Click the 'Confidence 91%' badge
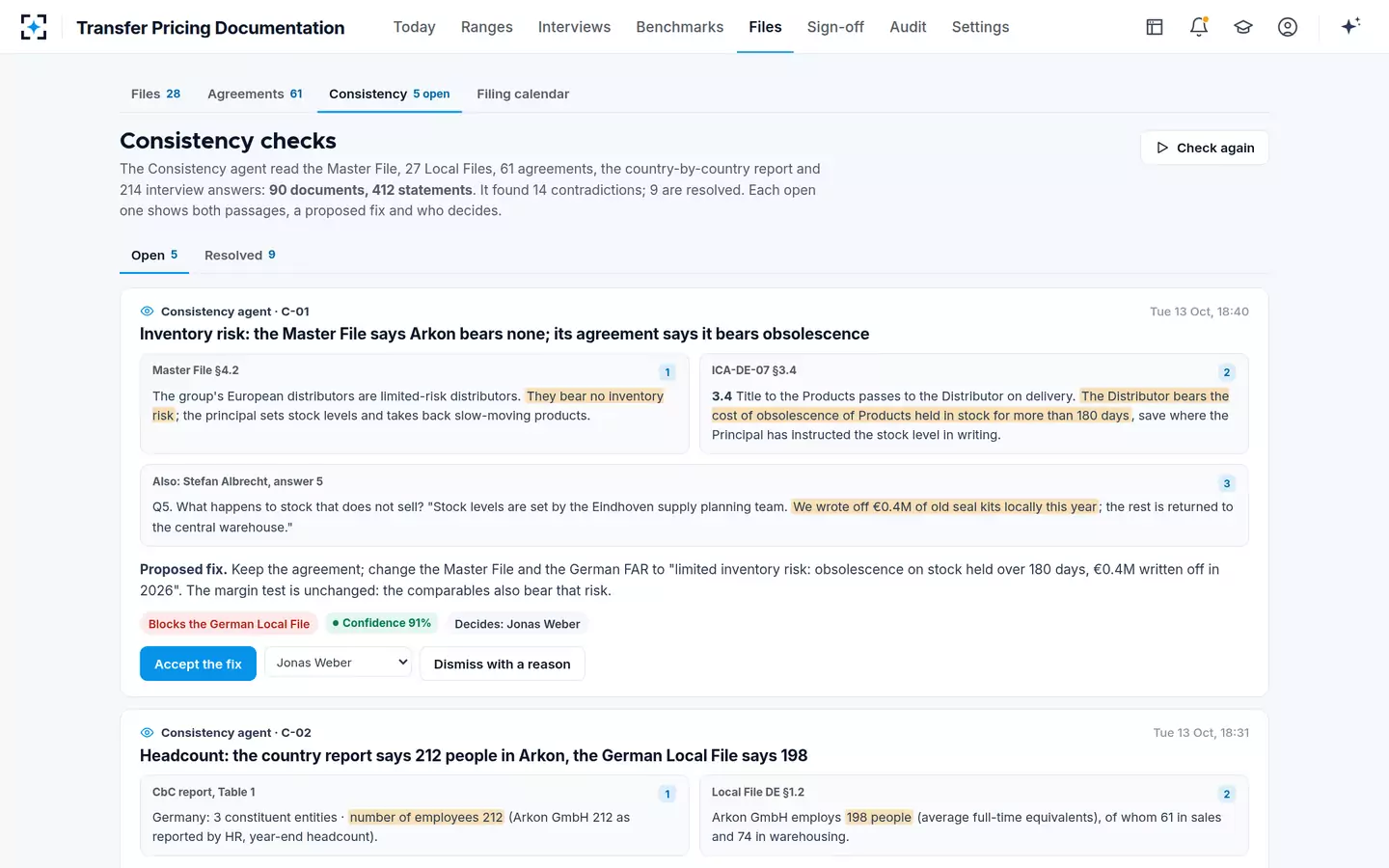Image resolution: width=1389 pixels, height=868 pixels. click(382, 623)
